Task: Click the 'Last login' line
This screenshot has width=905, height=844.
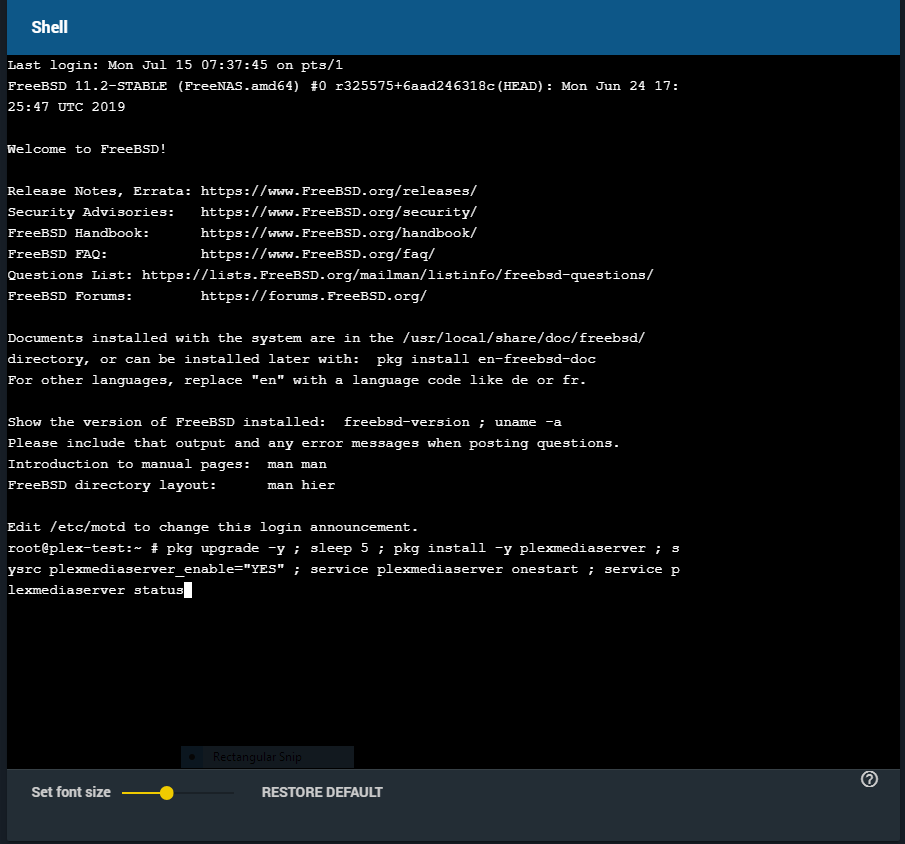Action: point(175,65)
